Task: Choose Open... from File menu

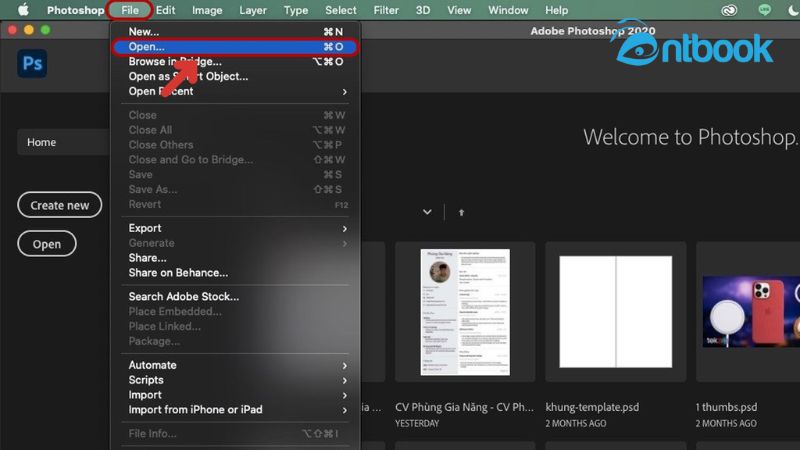Action: click(235, 46)
